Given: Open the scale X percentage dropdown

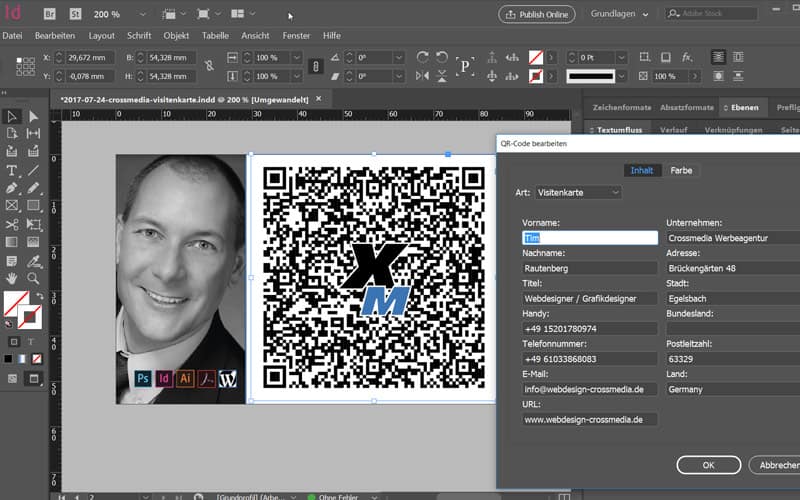Looking at the screenshot, I should pyautogui.click(x=296, y=58).
